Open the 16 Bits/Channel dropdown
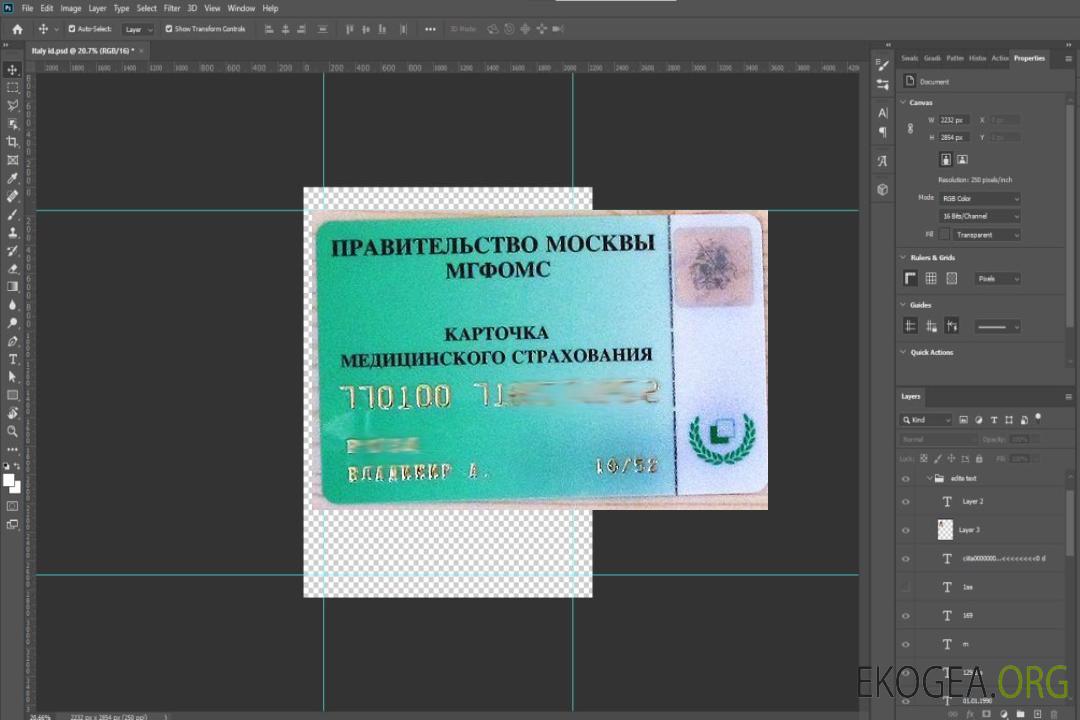Image resolution: width=1080 pixels, height=720 pixels. click(x=979, y=216)
